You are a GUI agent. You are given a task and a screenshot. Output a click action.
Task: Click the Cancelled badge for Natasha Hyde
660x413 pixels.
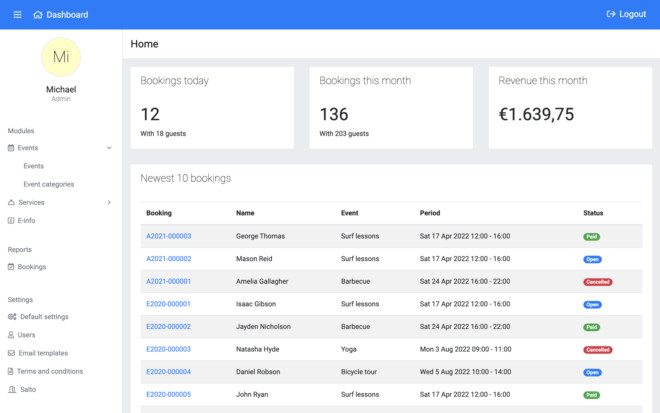598,350
